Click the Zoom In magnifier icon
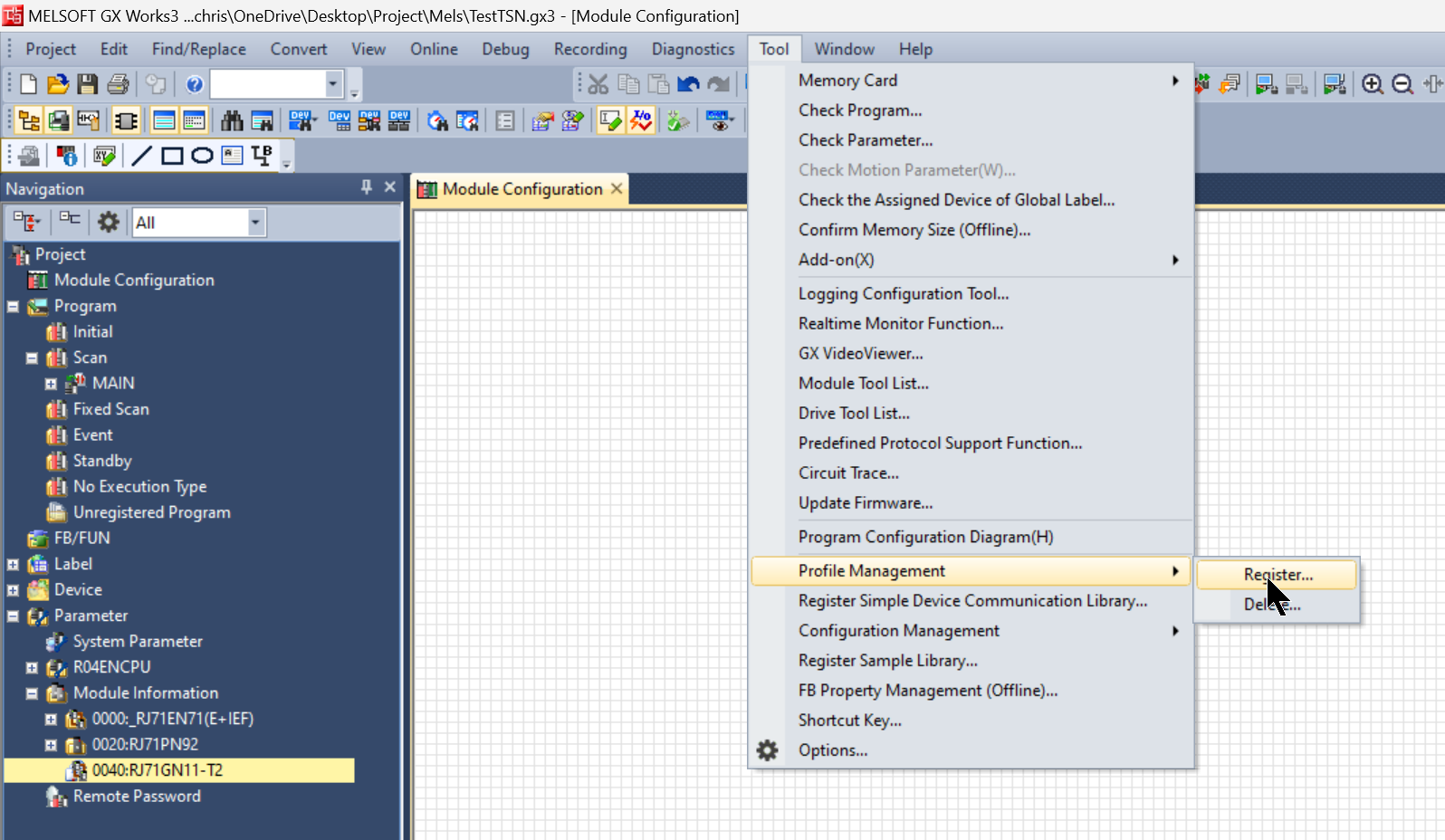Image resolution: width=1445 pixels, height=840 pixels. tap(1373, 84)
